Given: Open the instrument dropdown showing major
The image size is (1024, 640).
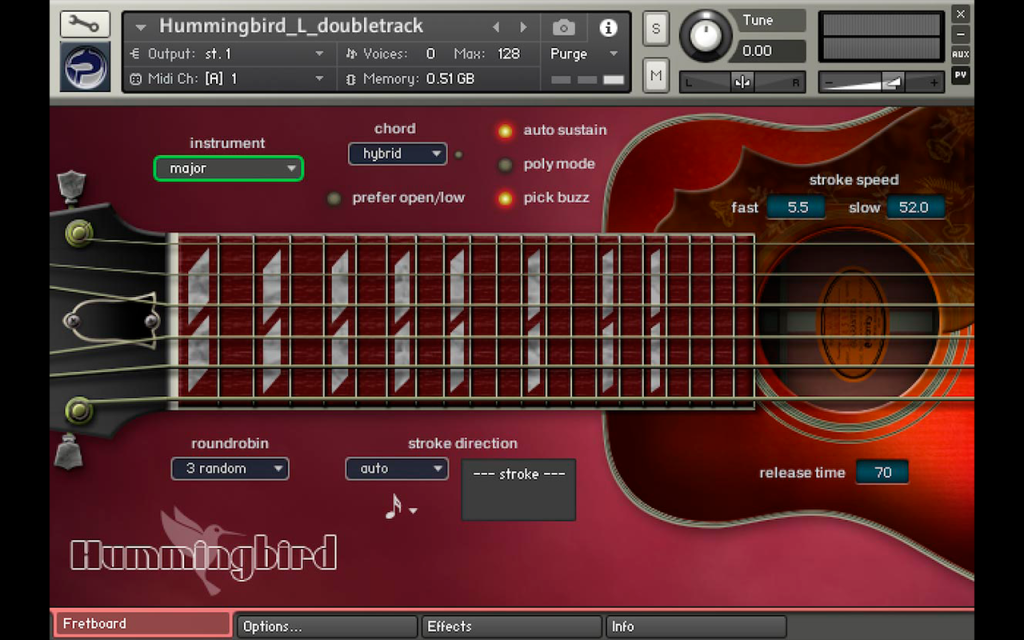Looking at the screenshot, I should pos(229,168).
